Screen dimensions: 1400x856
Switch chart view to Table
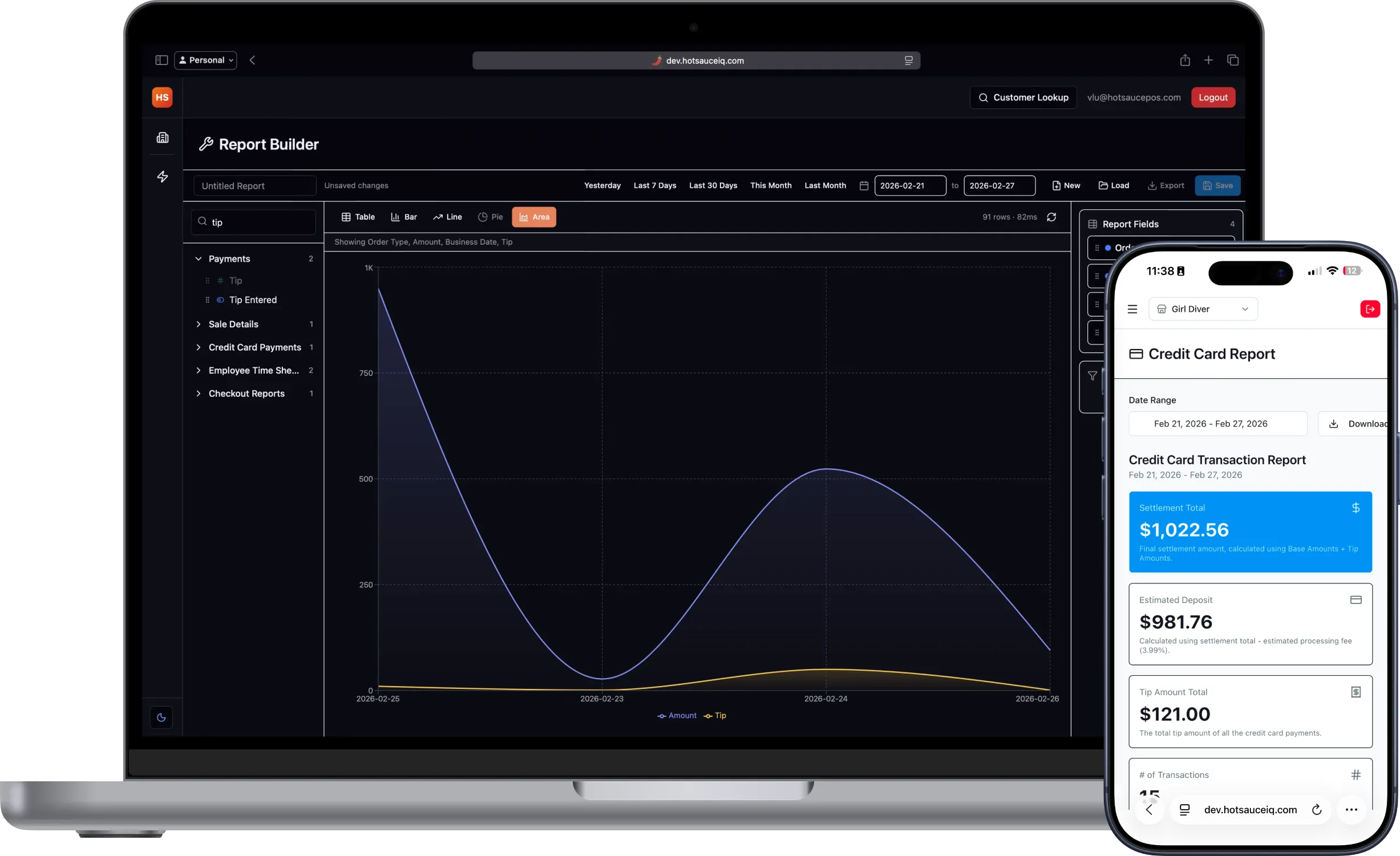click(358, 217)
